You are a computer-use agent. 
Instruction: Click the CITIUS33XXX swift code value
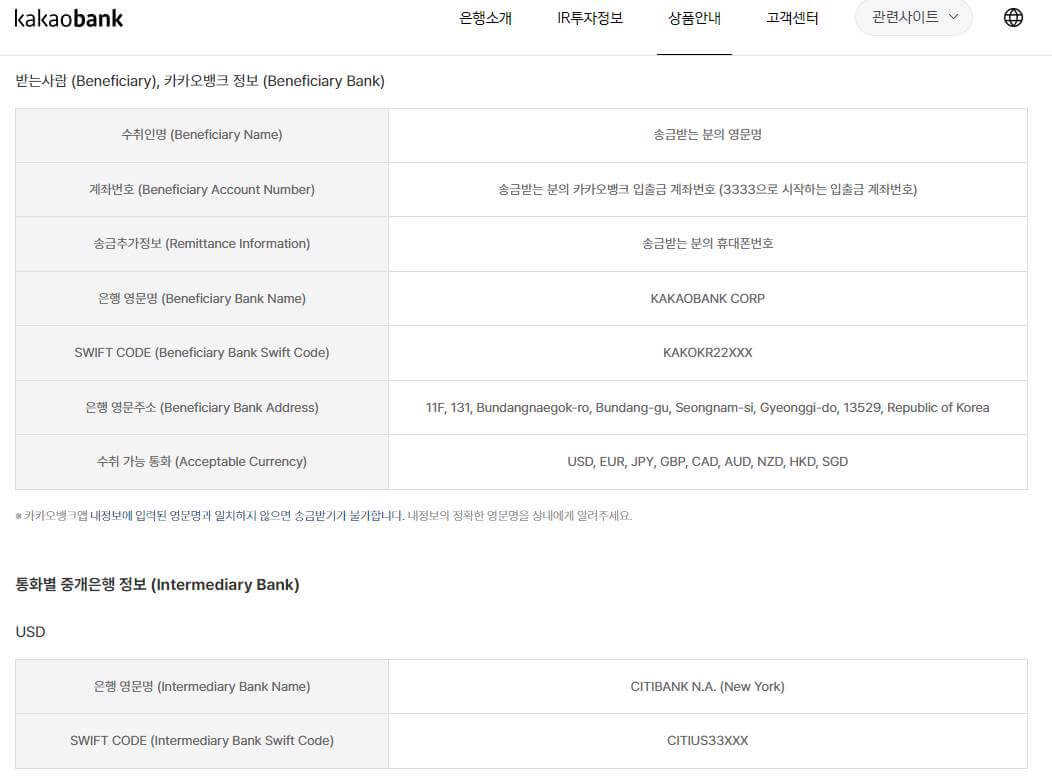[708, 741]
